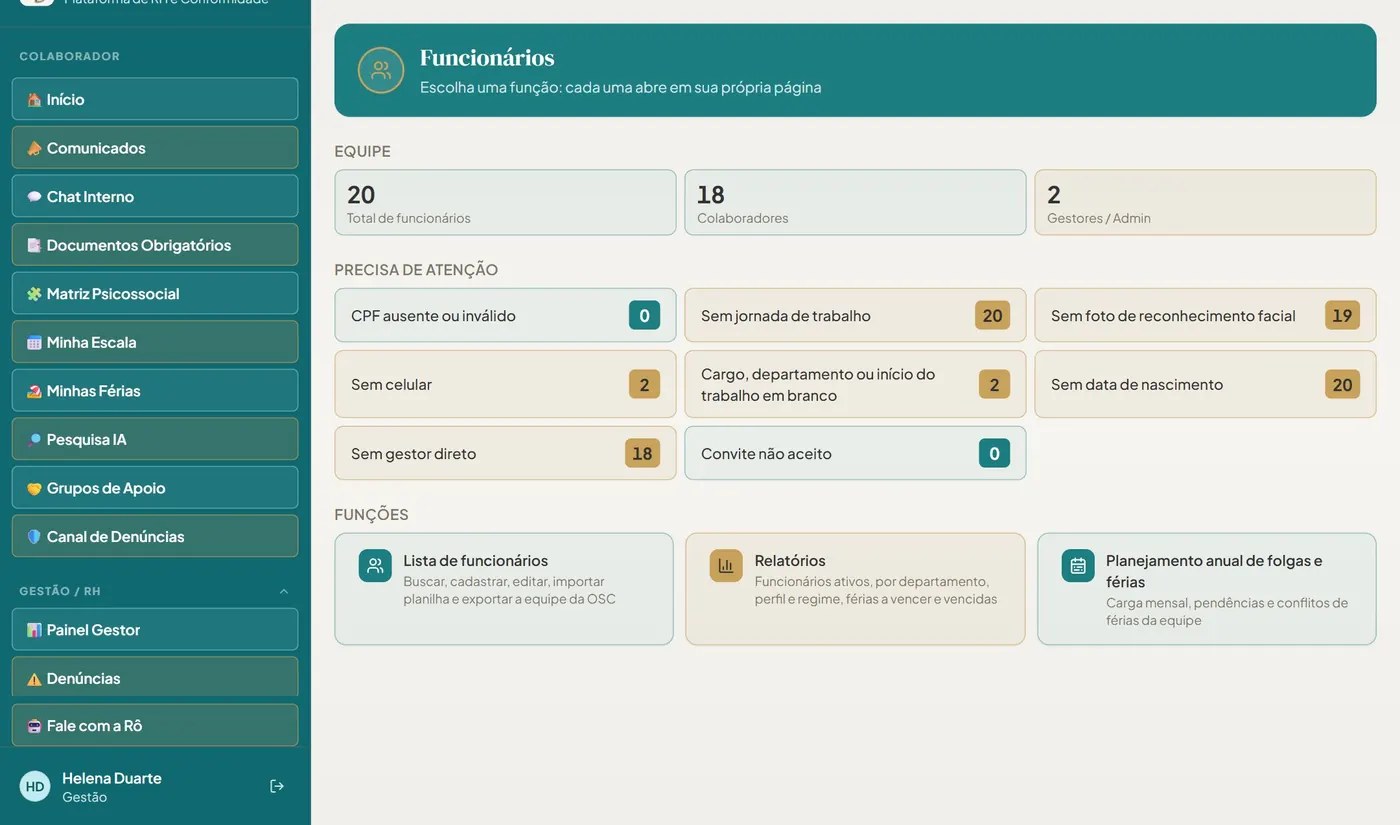The height and width of the screenshot is (825, 1400).
Task: Click the Gestores / Admin stat card
Action: coord(1205,203)
